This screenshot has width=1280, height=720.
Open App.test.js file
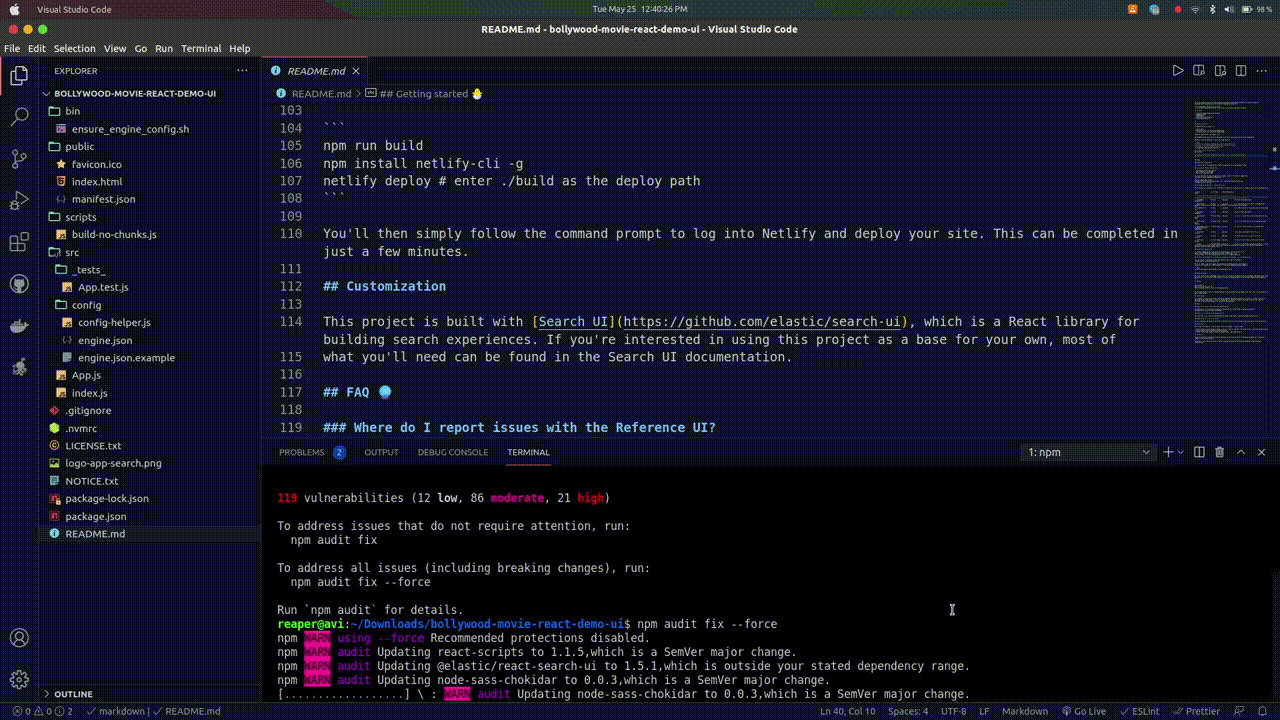pyautogui.click(x=150, y=287)
